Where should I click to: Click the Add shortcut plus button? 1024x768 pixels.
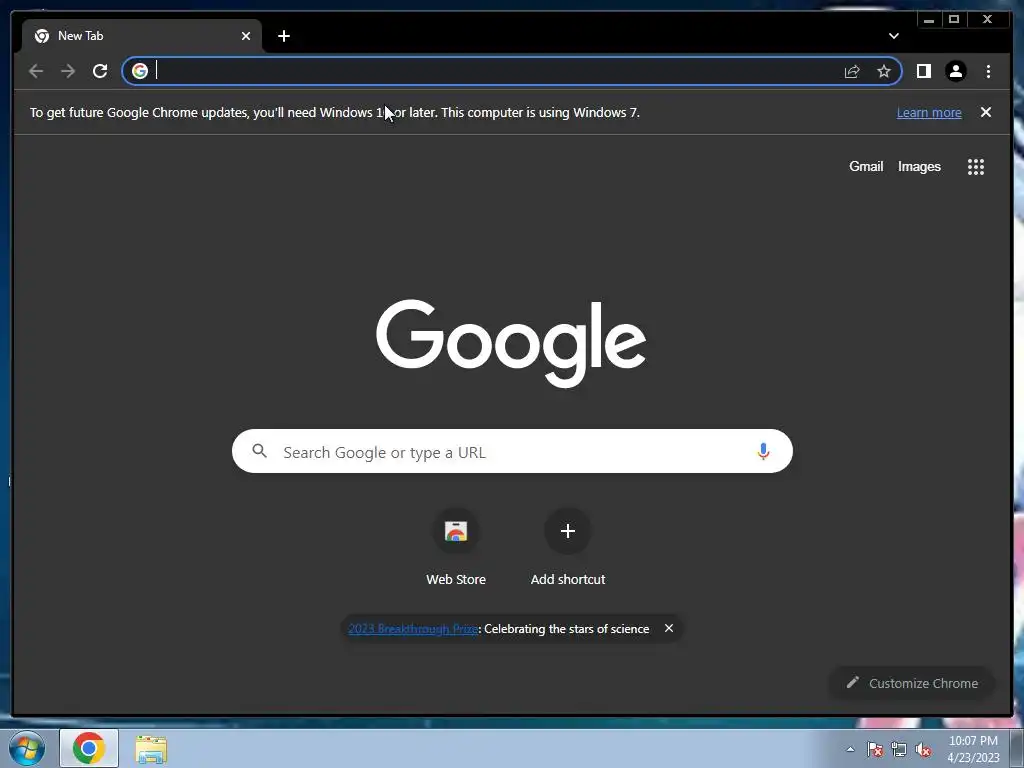[568, 531]
